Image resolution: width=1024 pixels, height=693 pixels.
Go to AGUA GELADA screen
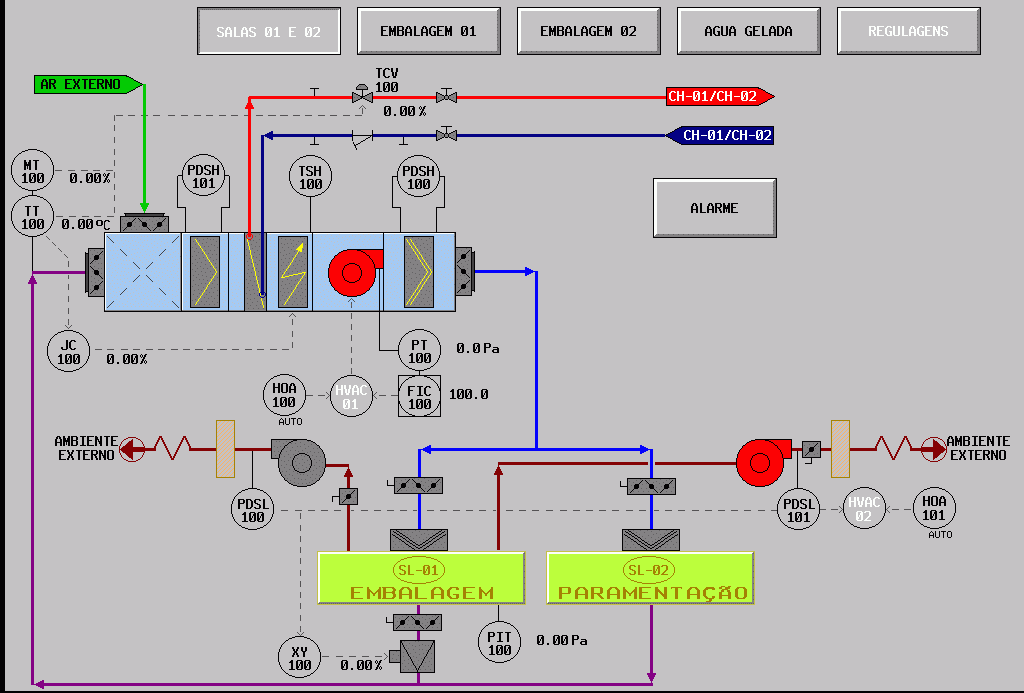(x=748, y=31)
